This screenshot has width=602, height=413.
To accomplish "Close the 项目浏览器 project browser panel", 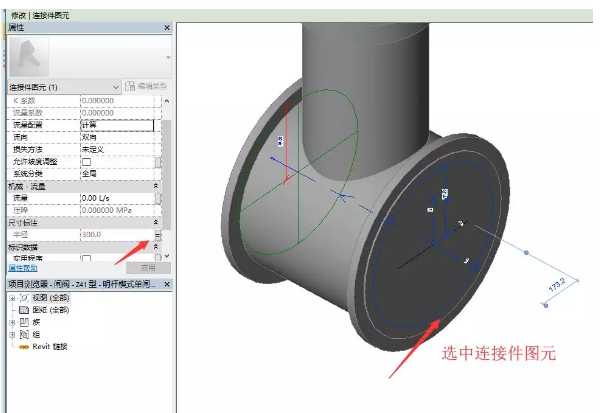I will [167, 284].
